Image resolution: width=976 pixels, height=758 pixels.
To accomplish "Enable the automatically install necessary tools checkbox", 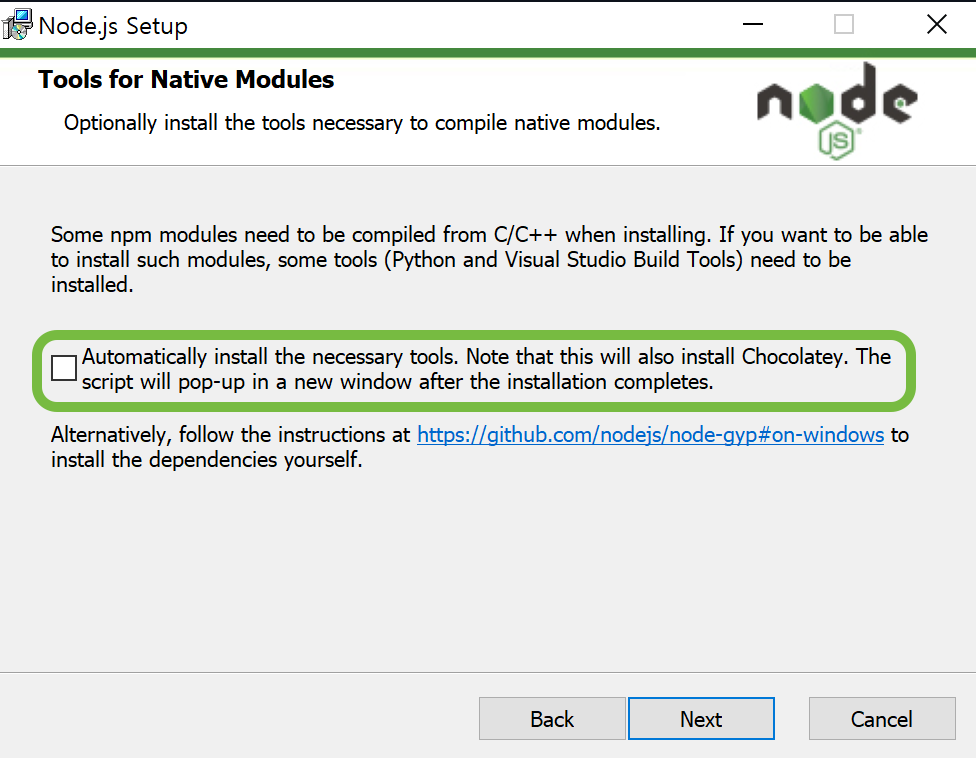I will 63,368.
